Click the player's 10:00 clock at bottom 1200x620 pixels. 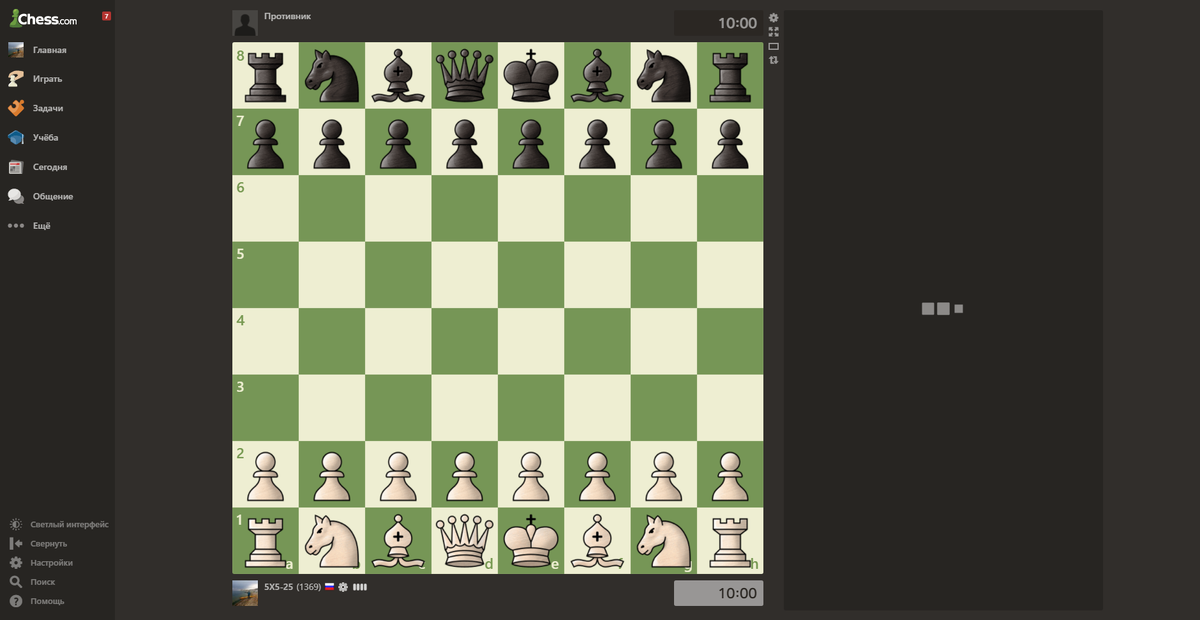(x=718, y=593)
